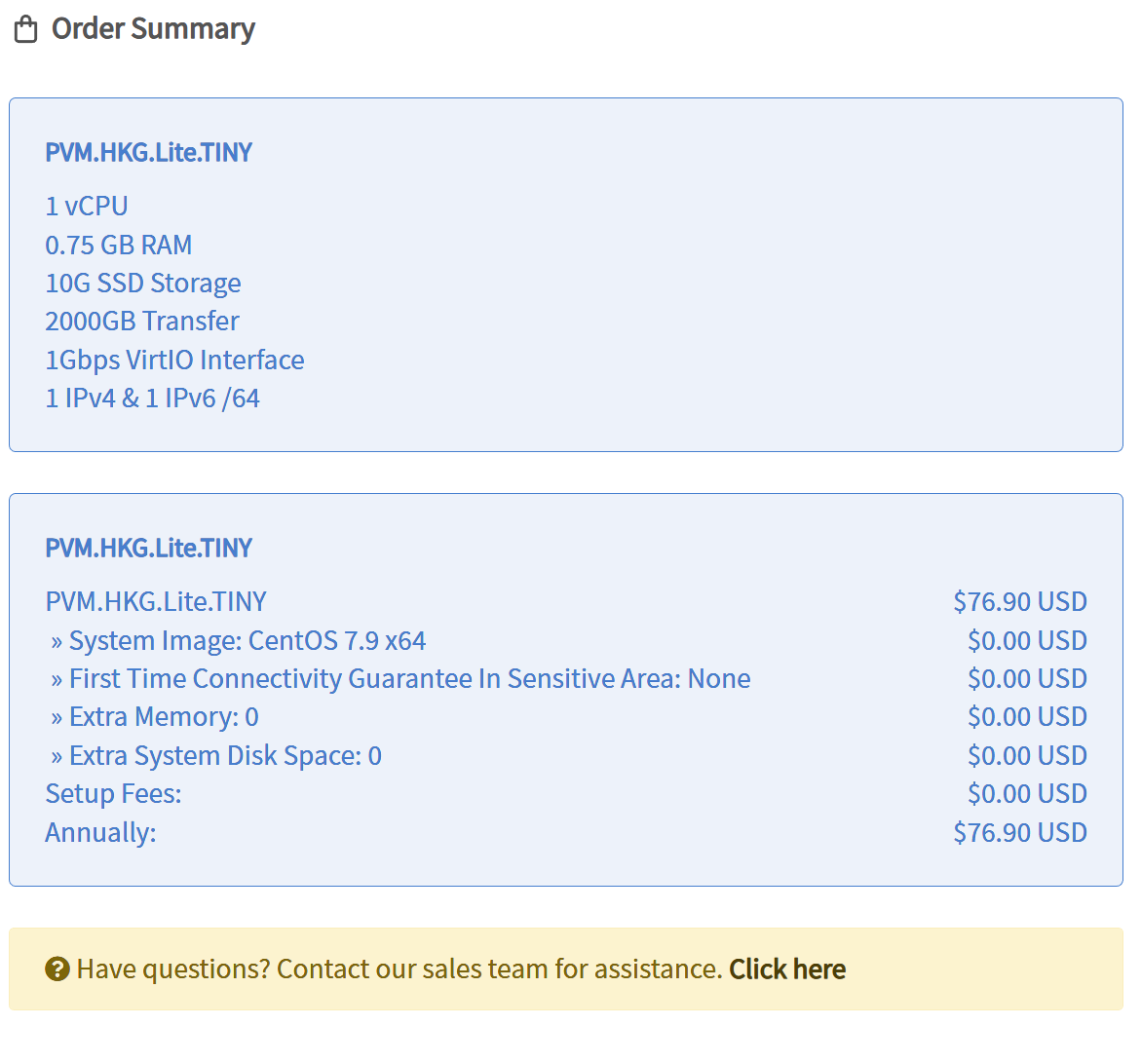The height and width of the screenshot is (1064, 1141).
Task: Click the '10G SSD Storage' line
Action: pyautogui.click(x=143, y=284)
